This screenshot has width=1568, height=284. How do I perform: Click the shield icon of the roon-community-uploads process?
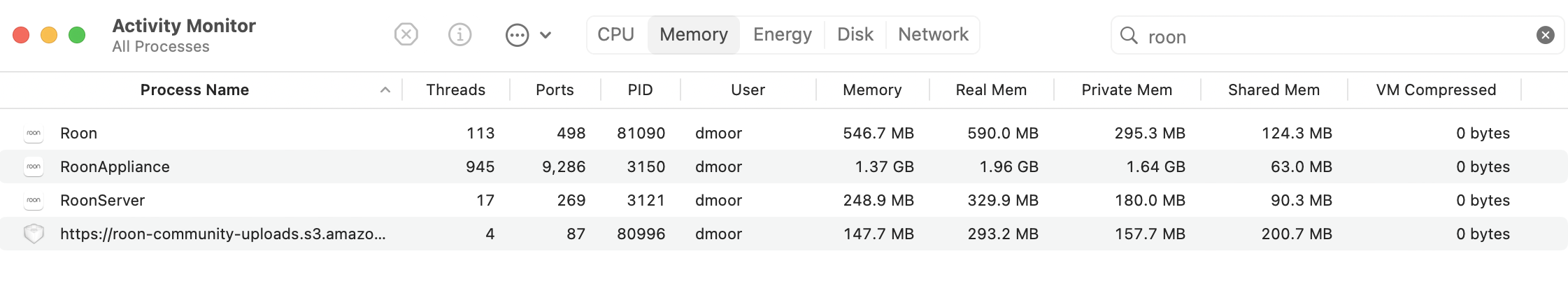tap(34, 234)
